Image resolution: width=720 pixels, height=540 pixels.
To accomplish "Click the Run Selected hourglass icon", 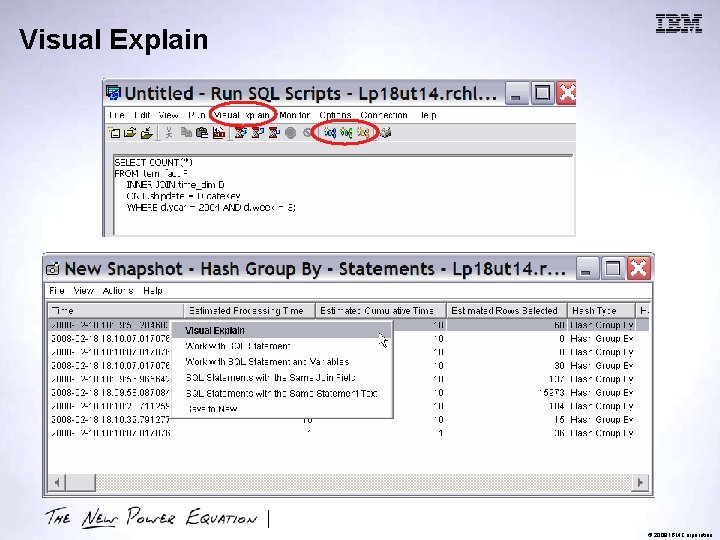I will tap(274, 133).
